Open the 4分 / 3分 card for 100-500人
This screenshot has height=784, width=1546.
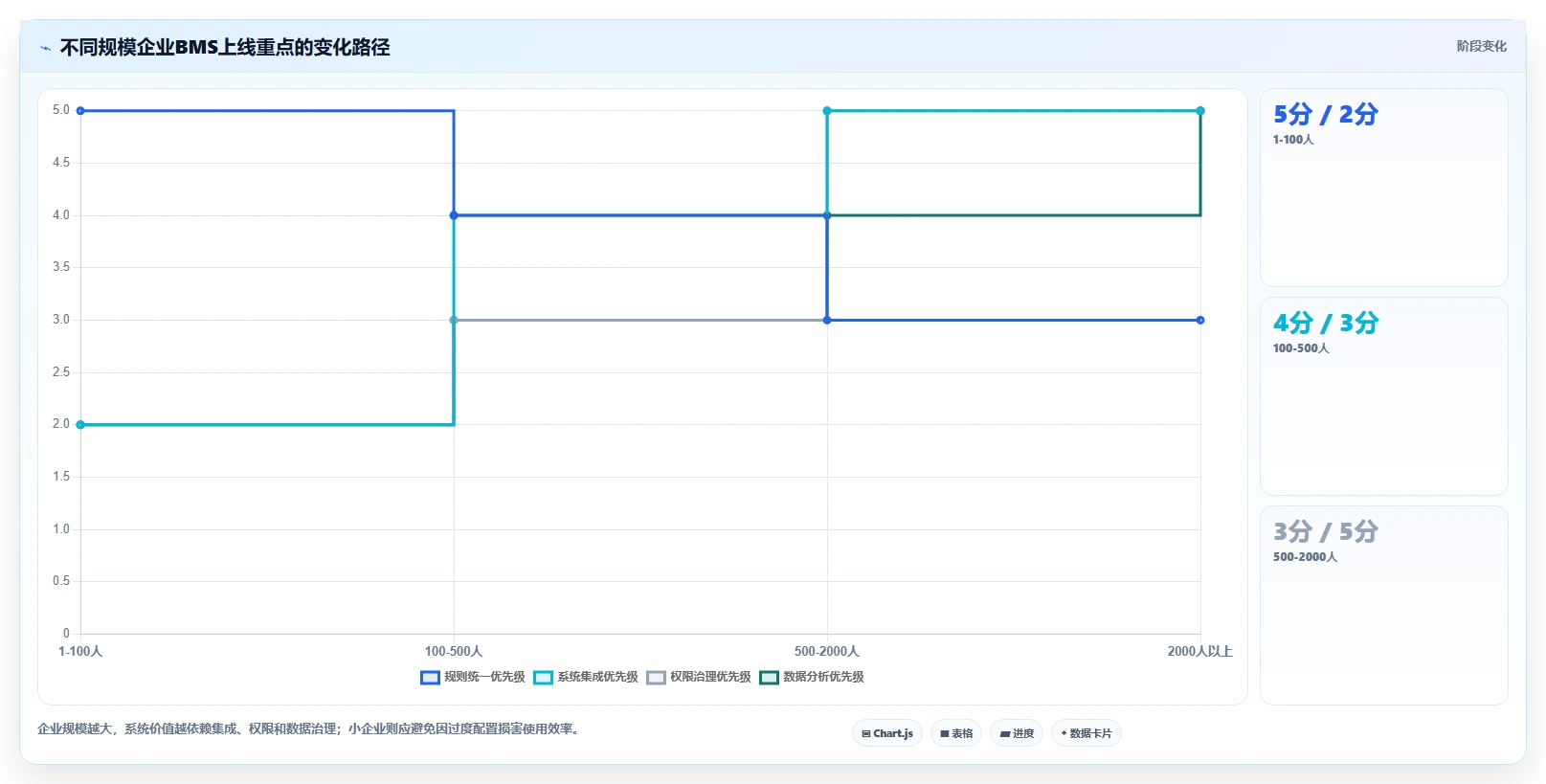pos(1383,396)
